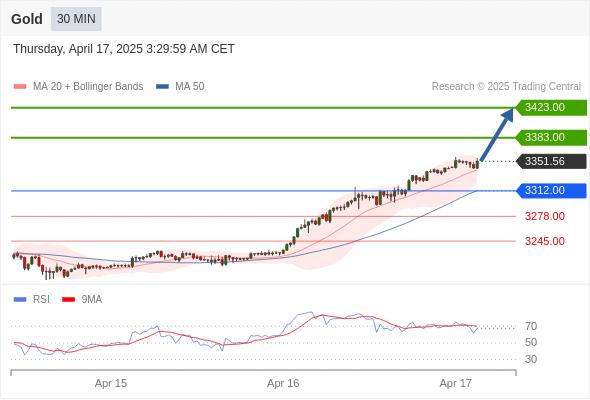Screen dimensions: 590x400
Task: Select the 3312.00 pivot price label
Action: [x=551, y=190]
